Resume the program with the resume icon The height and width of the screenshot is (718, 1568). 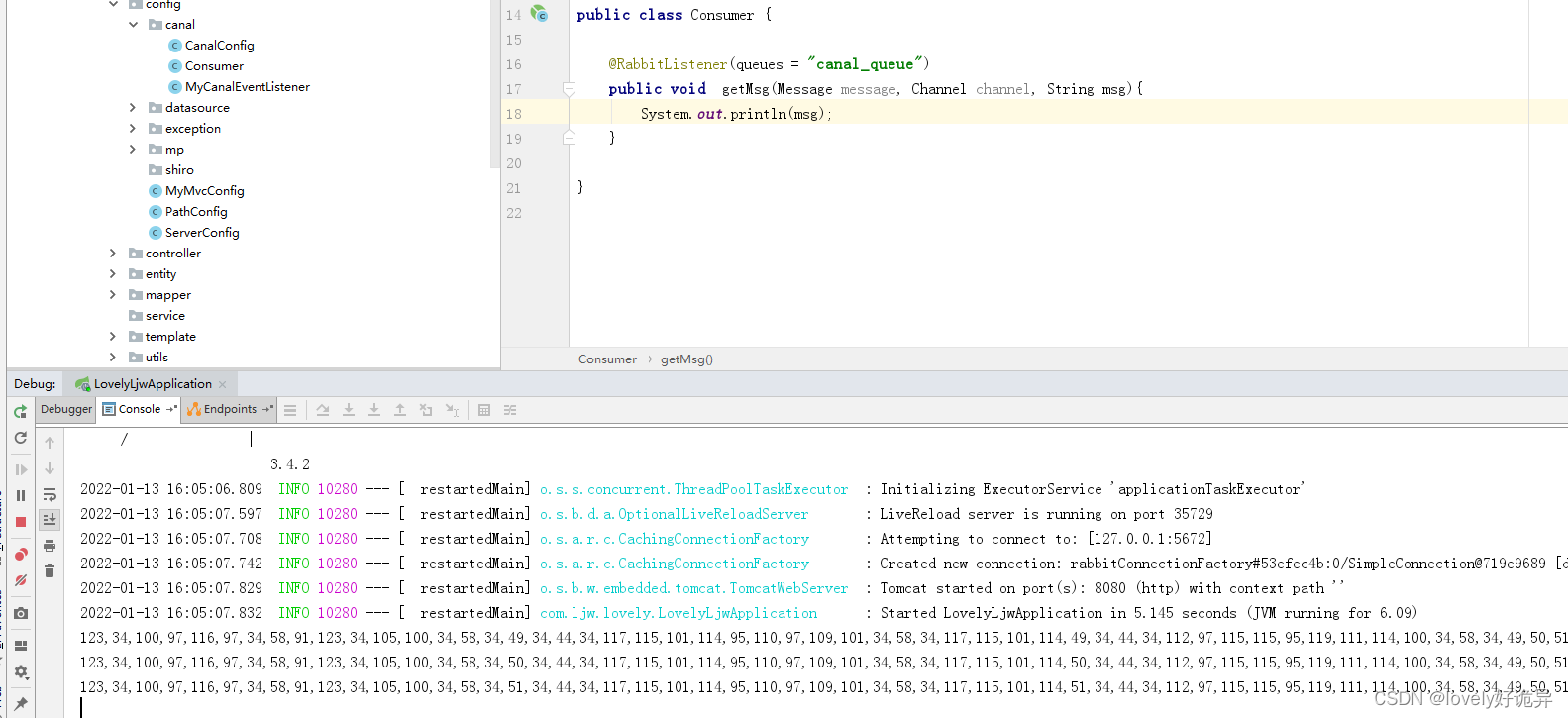point(21,469)
